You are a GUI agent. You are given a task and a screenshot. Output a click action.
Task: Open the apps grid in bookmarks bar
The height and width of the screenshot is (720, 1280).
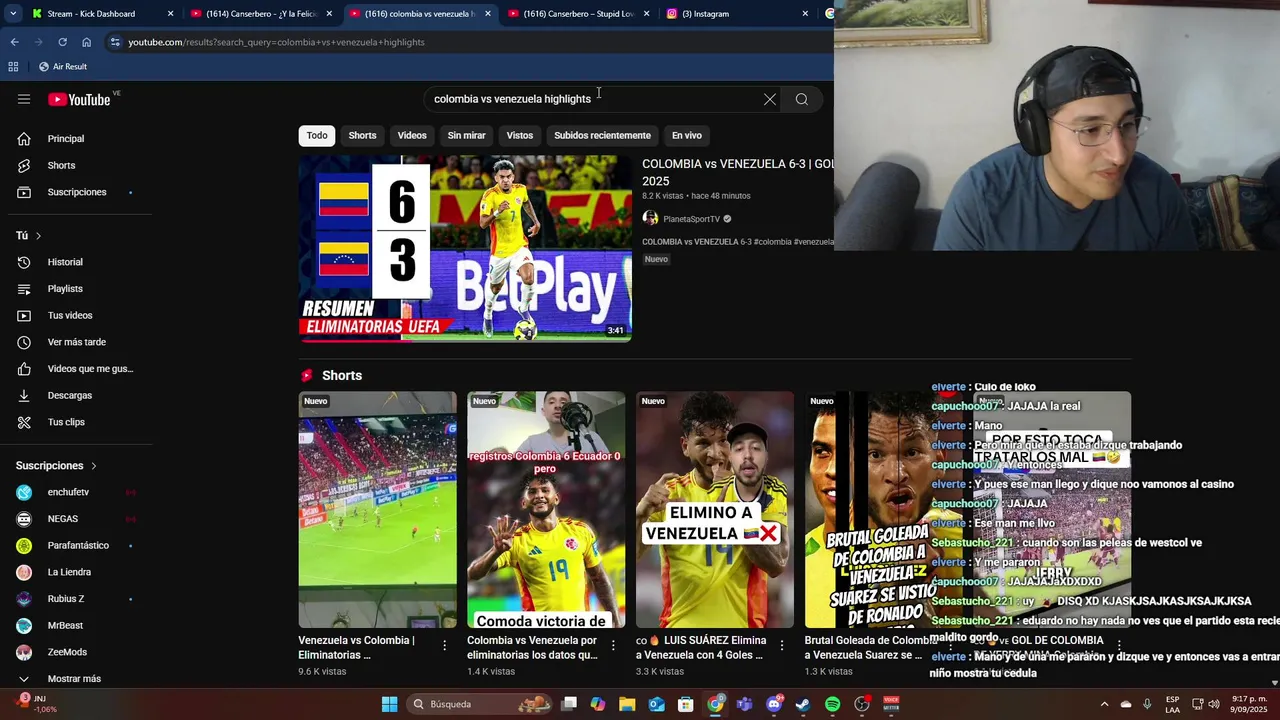click(13, 66)
